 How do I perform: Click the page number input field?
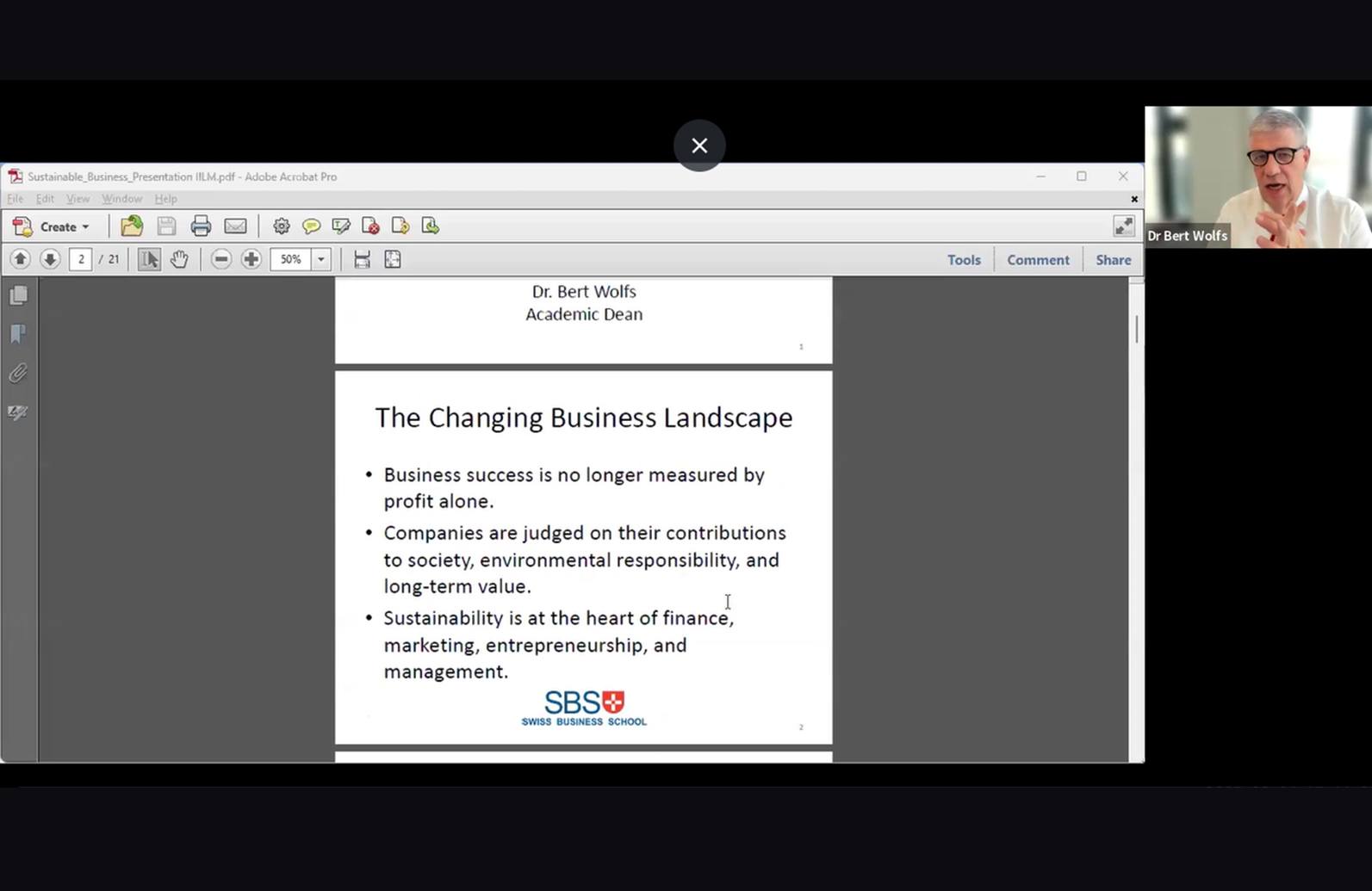[81, 259]
